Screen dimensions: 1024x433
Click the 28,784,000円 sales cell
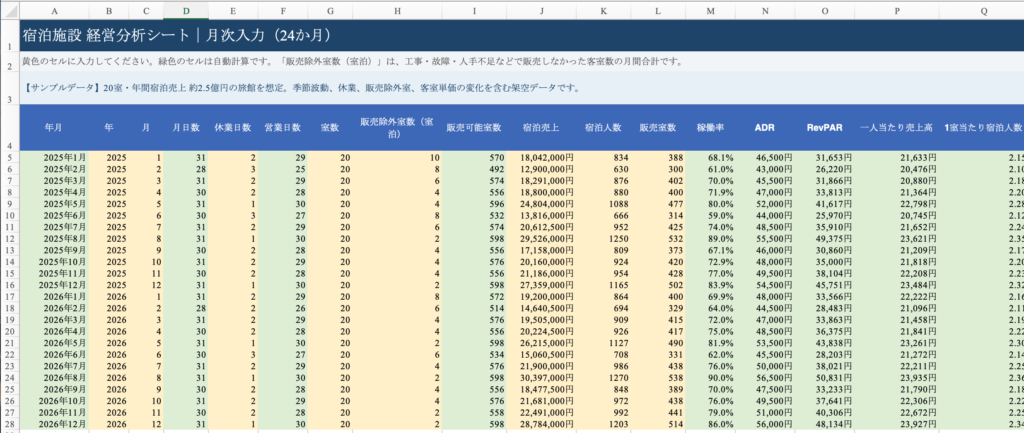[x=541, y=424]
